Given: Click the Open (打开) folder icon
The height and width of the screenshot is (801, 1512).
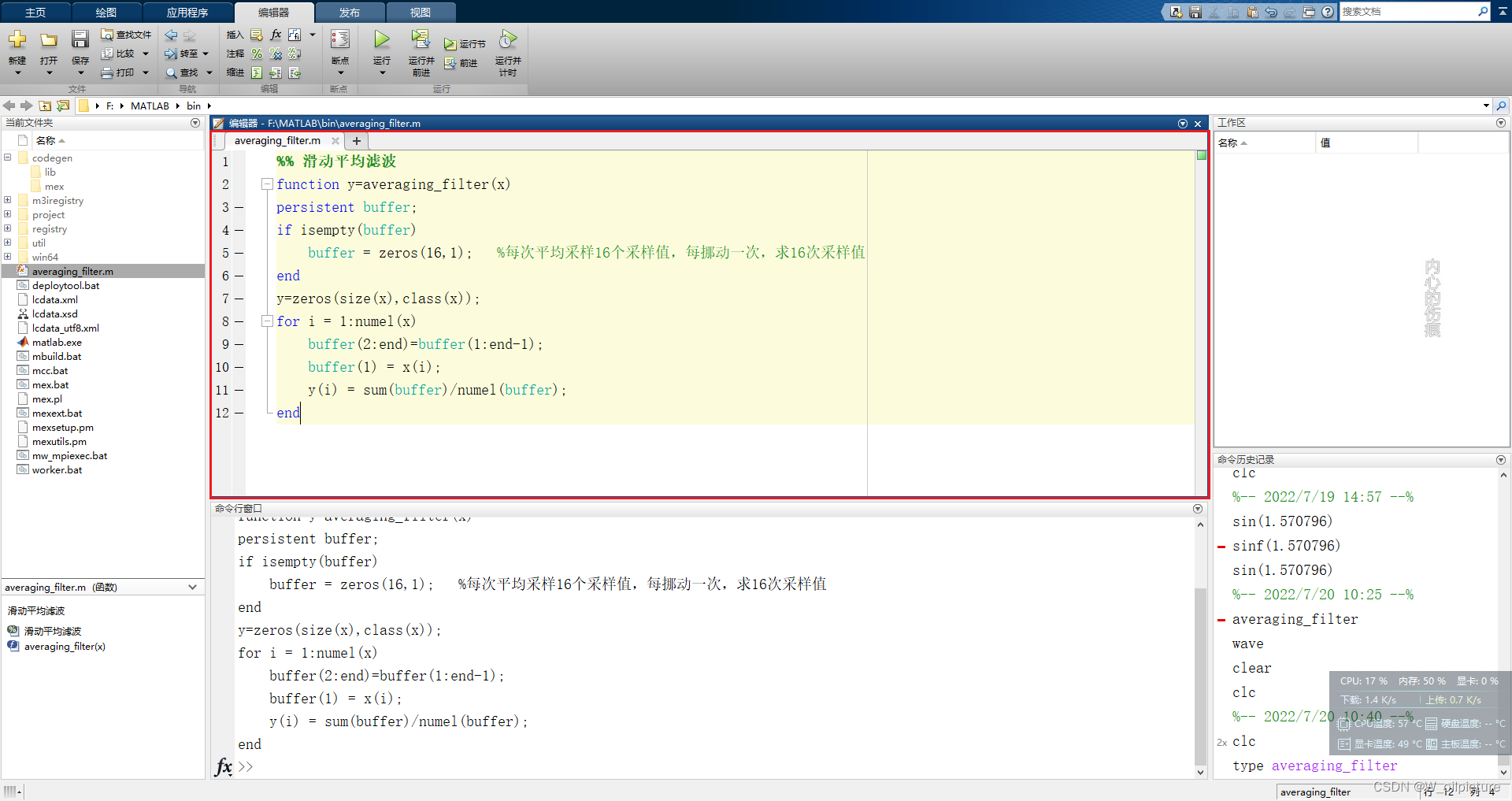Looking at the screenshot, I should (x=49, y=40).
